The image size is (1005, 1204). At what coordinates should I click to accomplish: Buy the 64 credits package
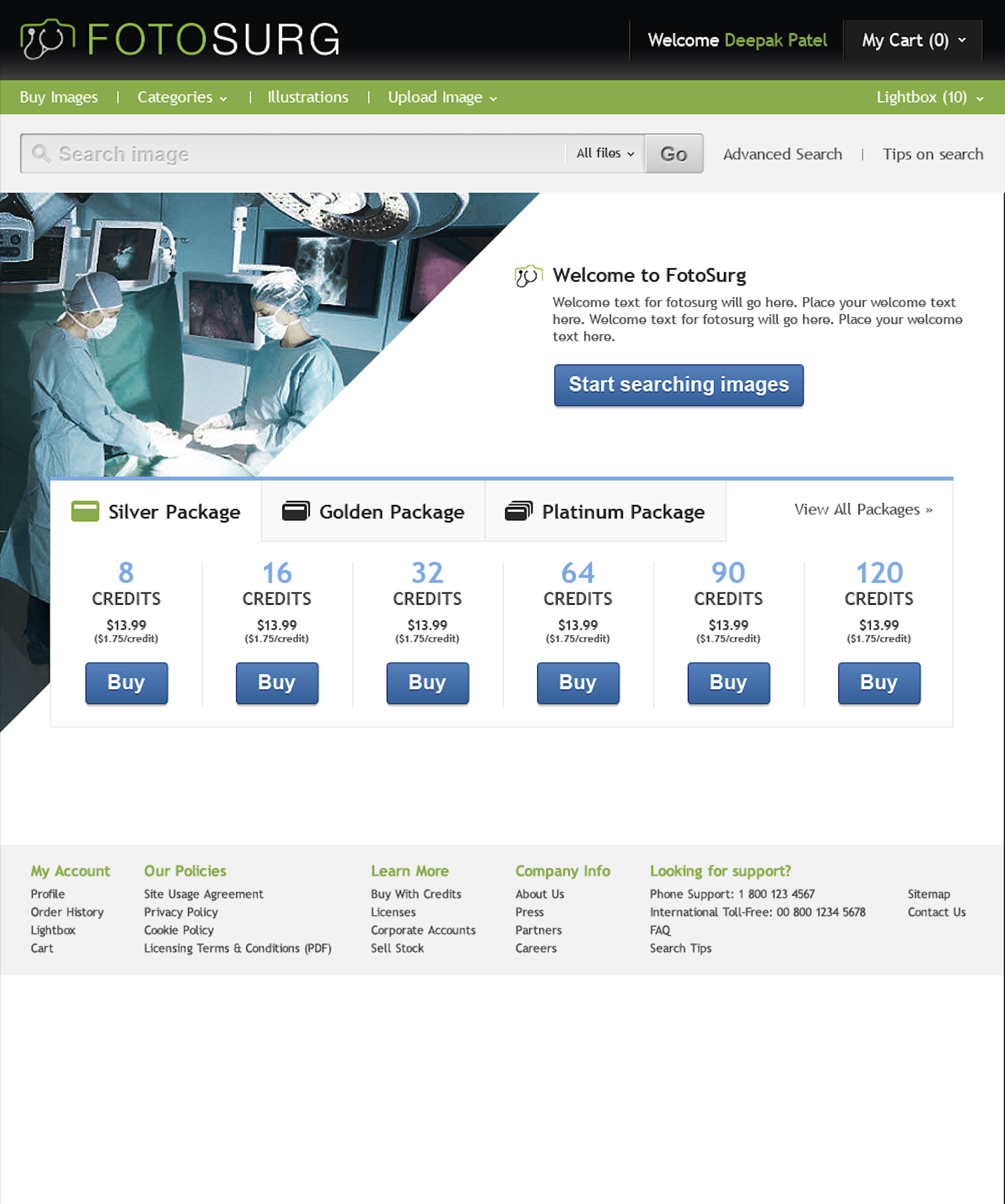[578, 683]
